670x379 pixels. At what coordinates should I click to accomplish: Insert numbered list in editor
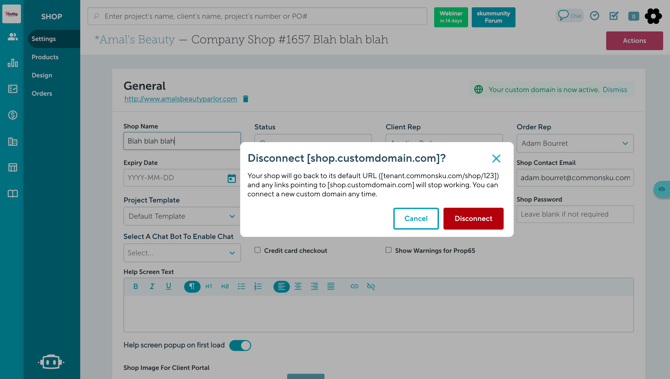click(x=258, y=286)
